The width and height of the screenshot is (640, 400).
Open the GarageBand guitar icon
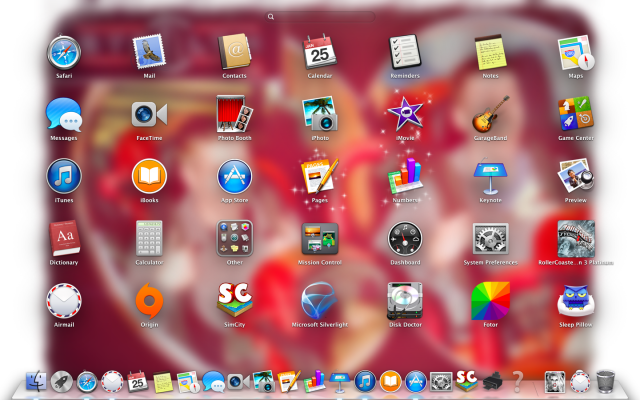click(490, 114)
